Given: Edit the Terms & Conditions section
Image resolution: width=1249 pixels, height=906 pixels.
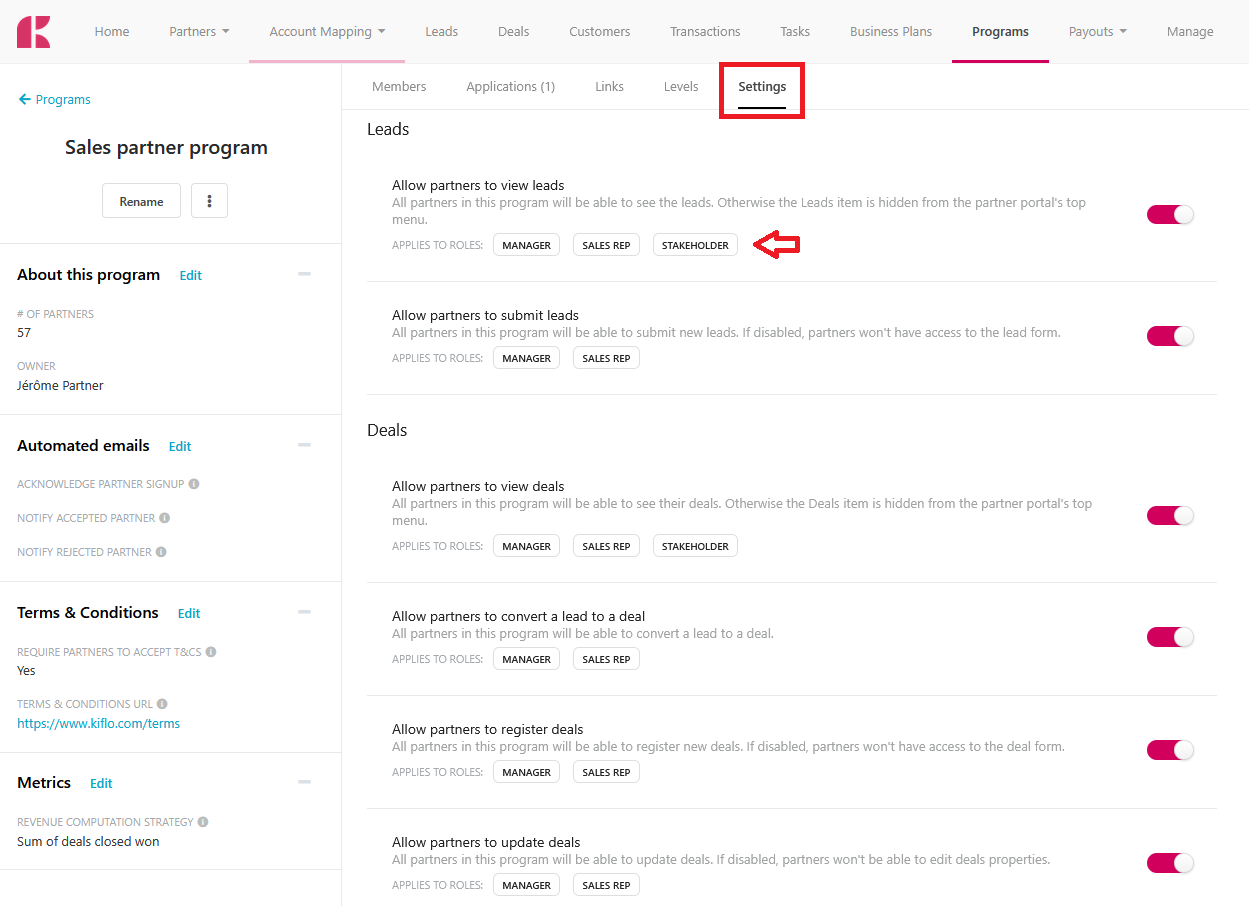Looking at the screenshot, I should [x=189, y=614].
